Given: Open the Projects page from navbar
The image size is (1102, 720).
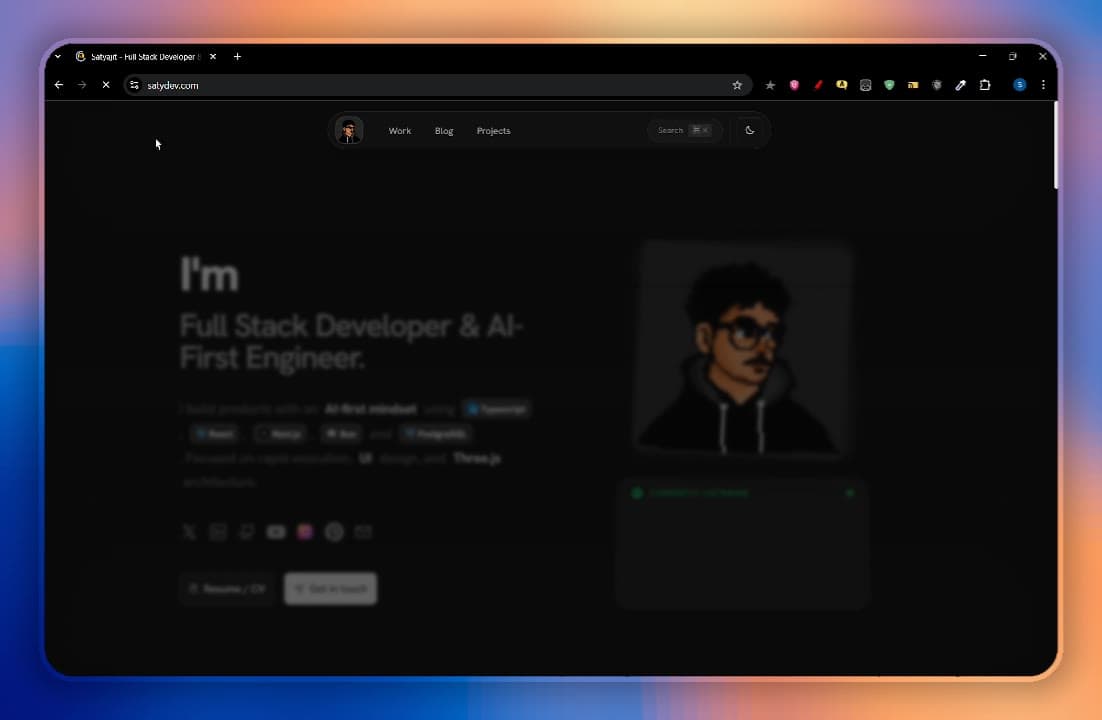Looking at the screenshot, I should [x=493, y=131].
